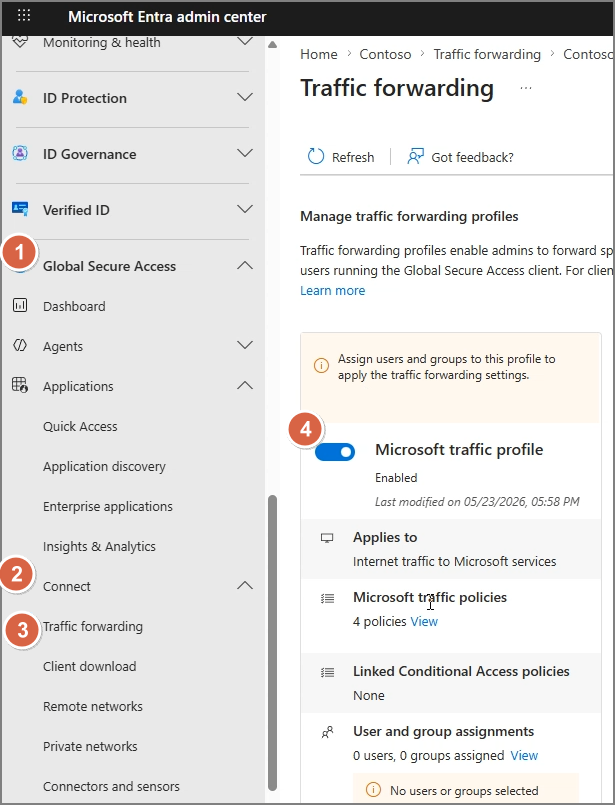The height and width of the screenshot is (805, 615).
Task: Expand the Monitoring & health section
Action: pyautogui.click(x=245, y=41)
